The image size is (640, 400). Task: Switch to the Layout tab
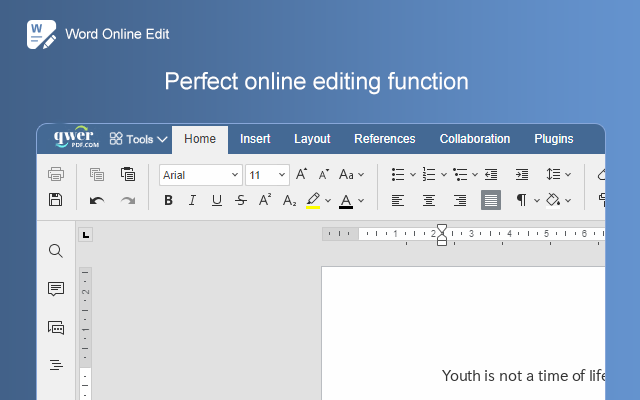[312, 139]
